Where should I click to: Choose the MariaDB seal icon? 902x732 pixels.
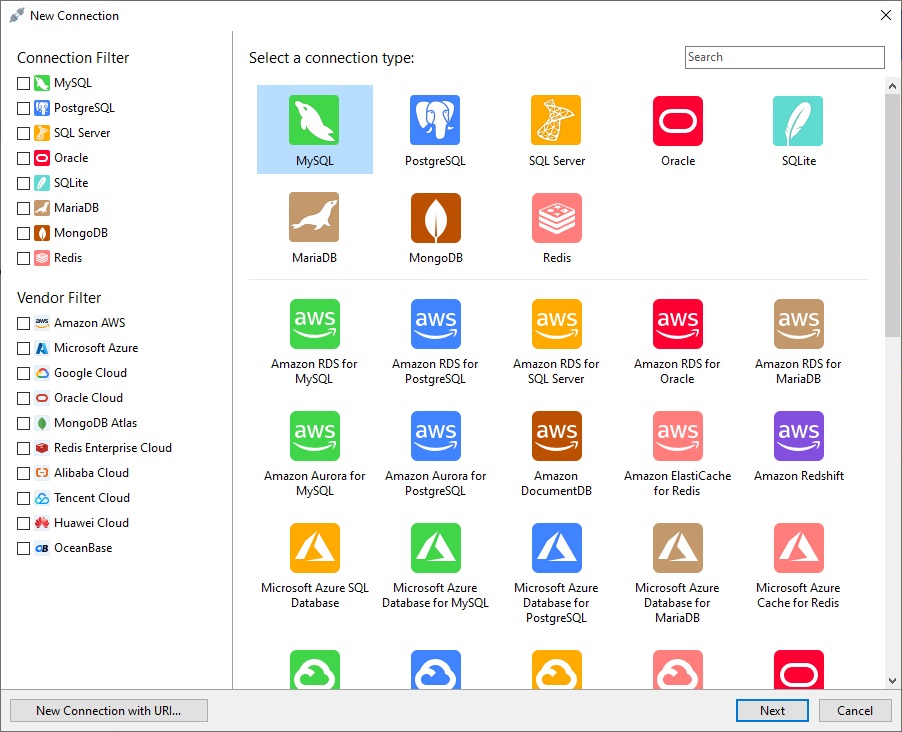tap(314, 218)
